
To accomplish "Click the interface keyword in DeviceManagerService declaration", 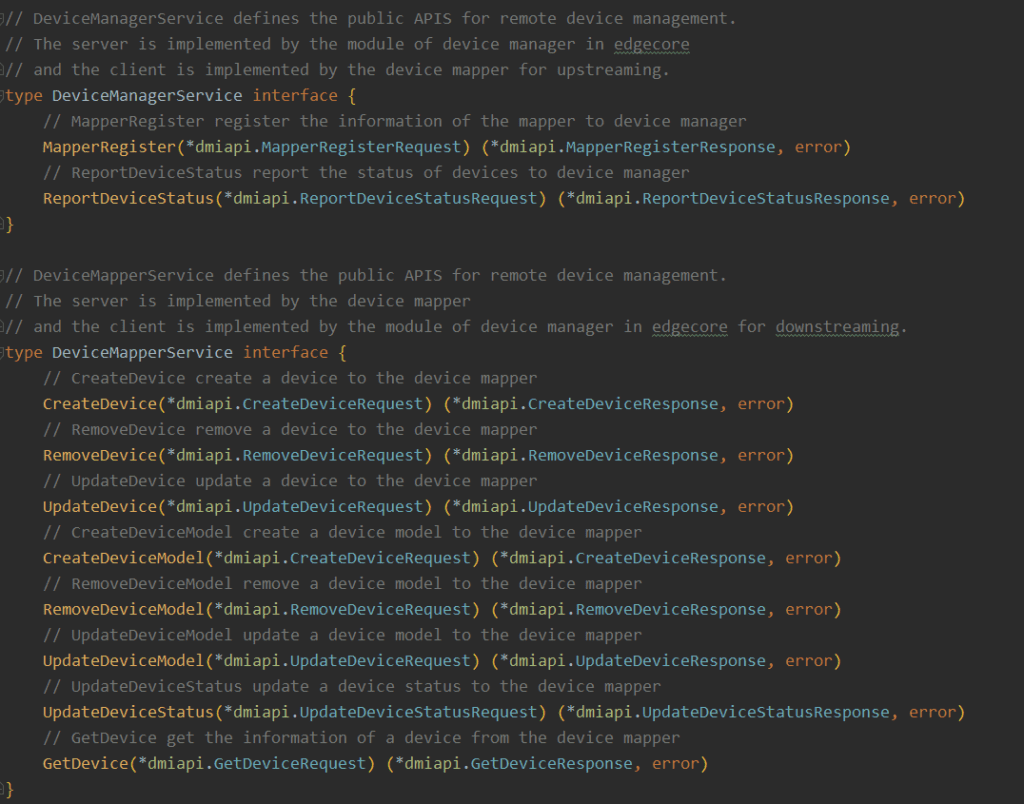I will [295, 95].
